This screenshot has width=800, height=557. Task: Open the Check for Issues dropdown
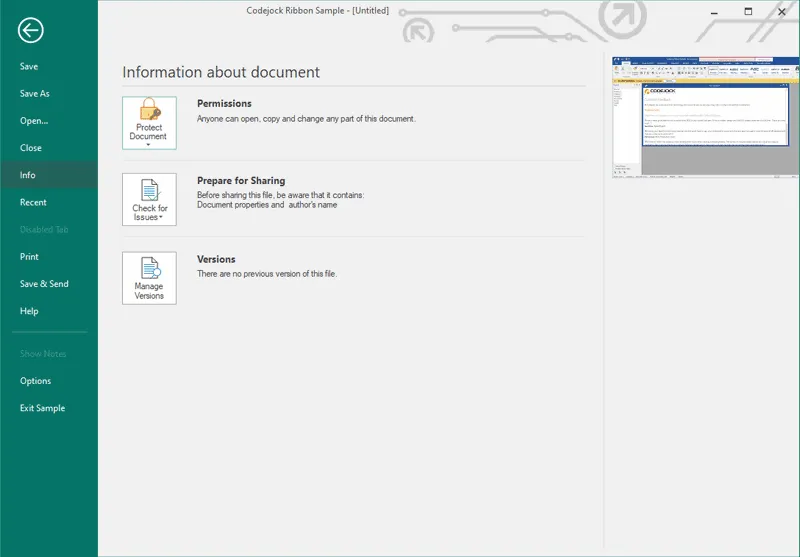pyautogui.click(x=160, y=217)
